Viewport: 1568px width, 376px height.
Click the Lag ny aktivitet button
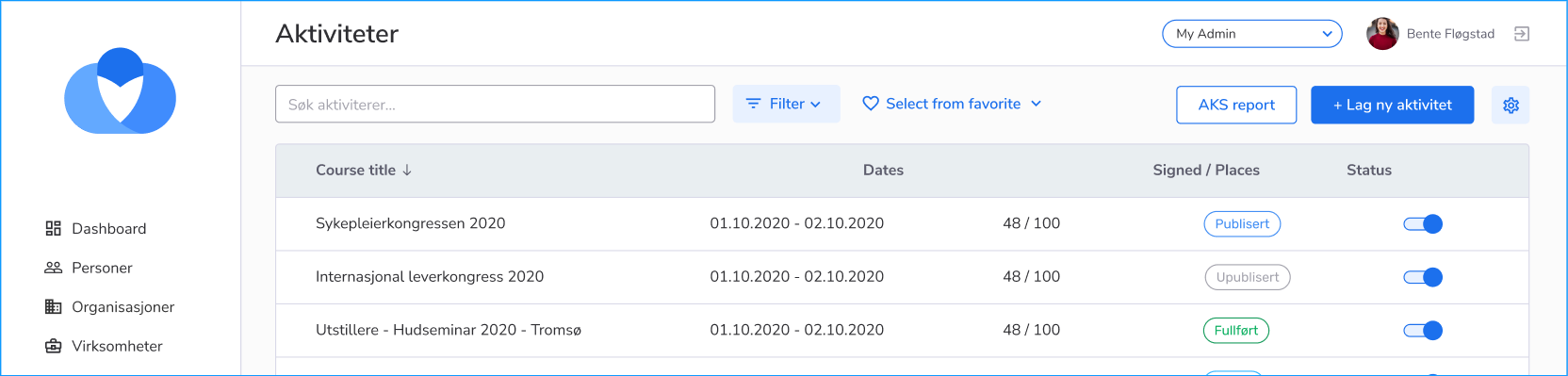1392,105
